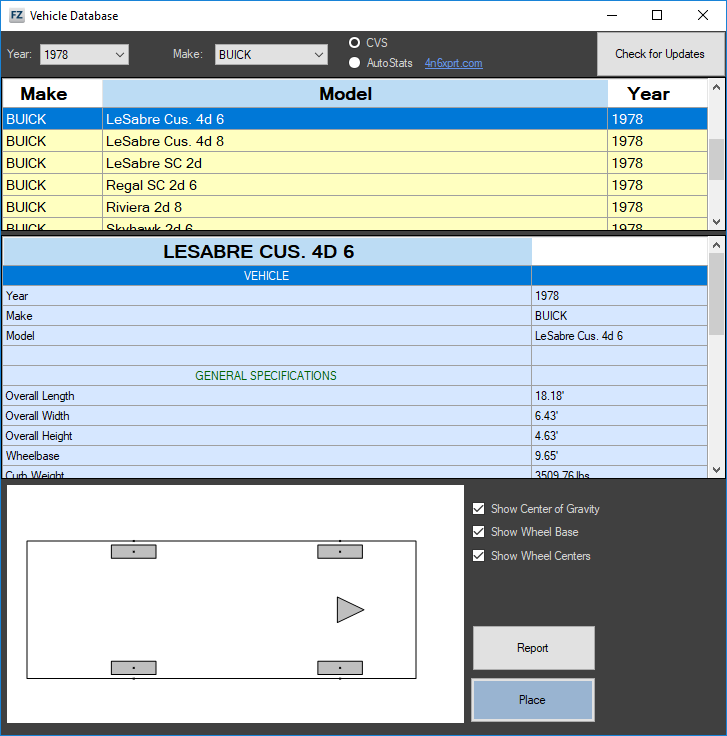Open the 4n6xprt.com link
The height and width of the screenshot is (736, 727).
pos(453,63)
